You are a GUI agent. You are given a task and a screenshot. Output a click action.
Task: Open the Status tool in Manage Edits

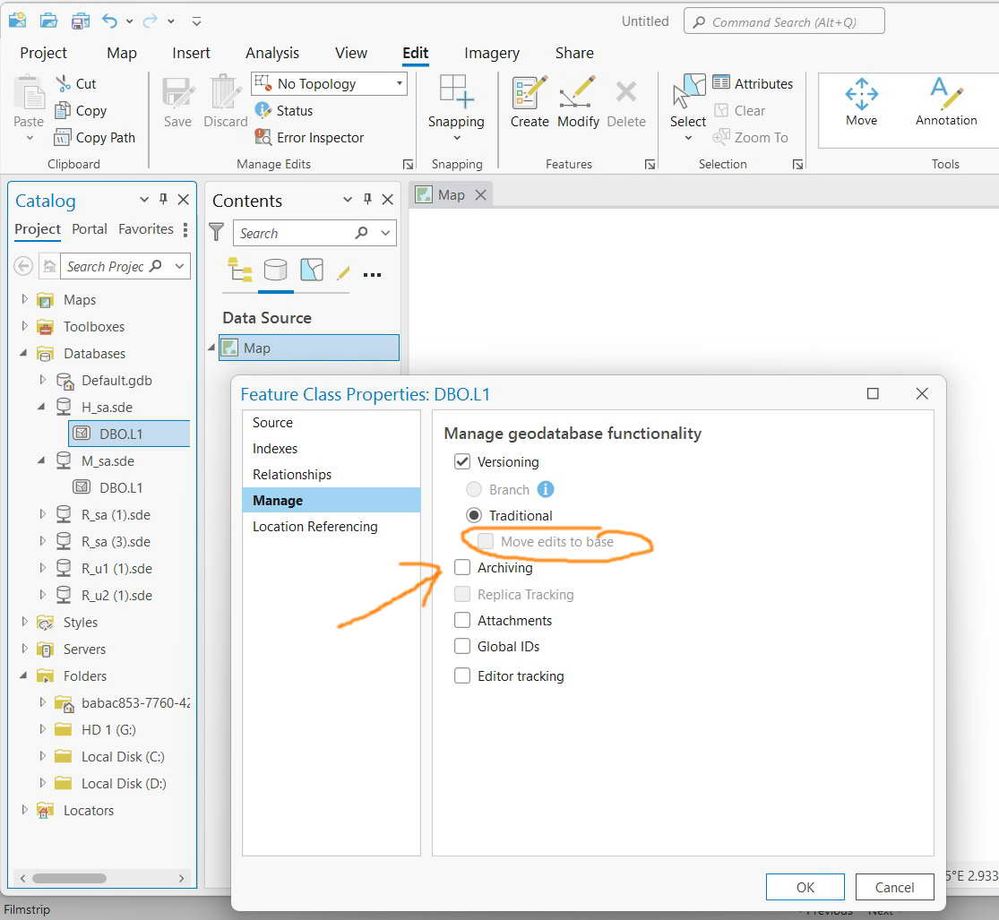pos(284,110)
